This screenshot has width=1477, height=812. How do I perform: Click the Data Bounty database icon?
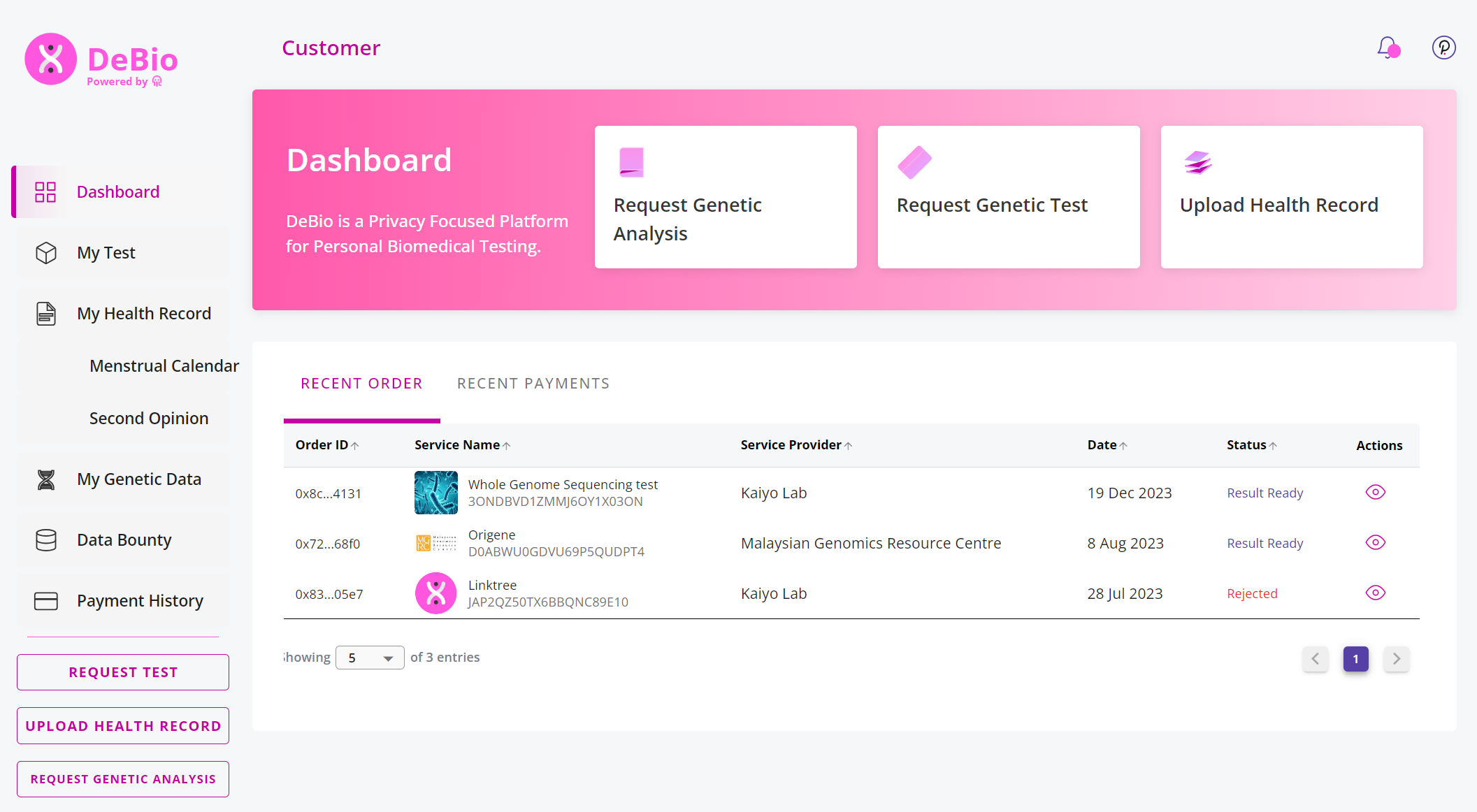(46, 540)
